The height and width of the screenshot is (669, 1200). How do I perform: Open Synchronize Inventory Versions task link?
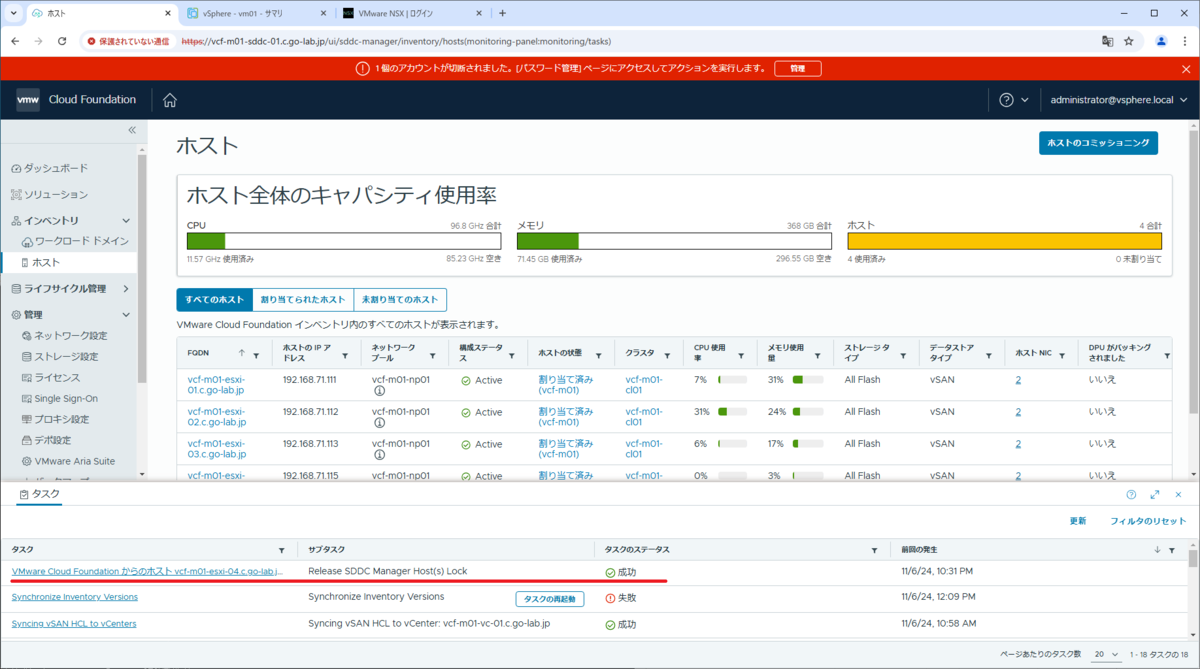[75, 597]
